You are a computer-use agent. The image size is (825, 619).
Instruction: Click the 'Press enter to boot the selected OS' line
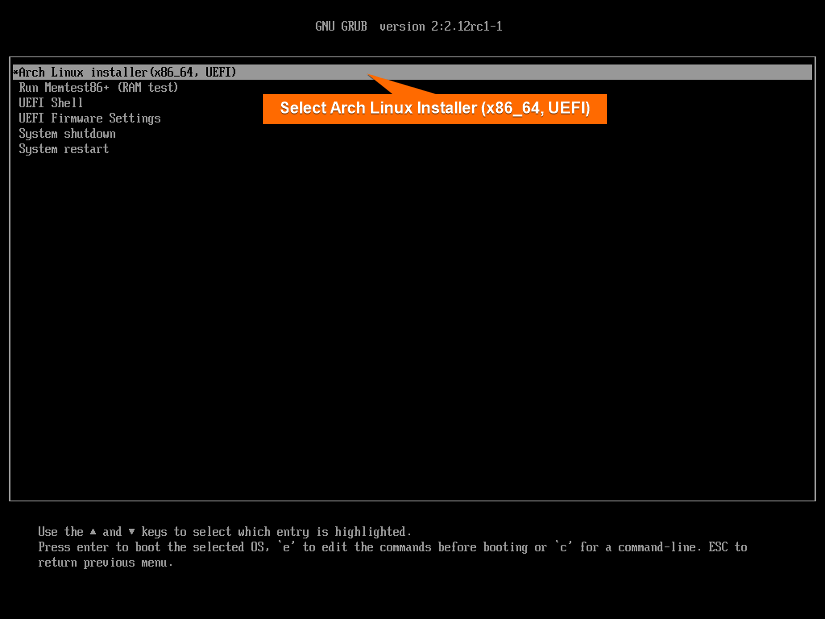(x=393, y=547)
